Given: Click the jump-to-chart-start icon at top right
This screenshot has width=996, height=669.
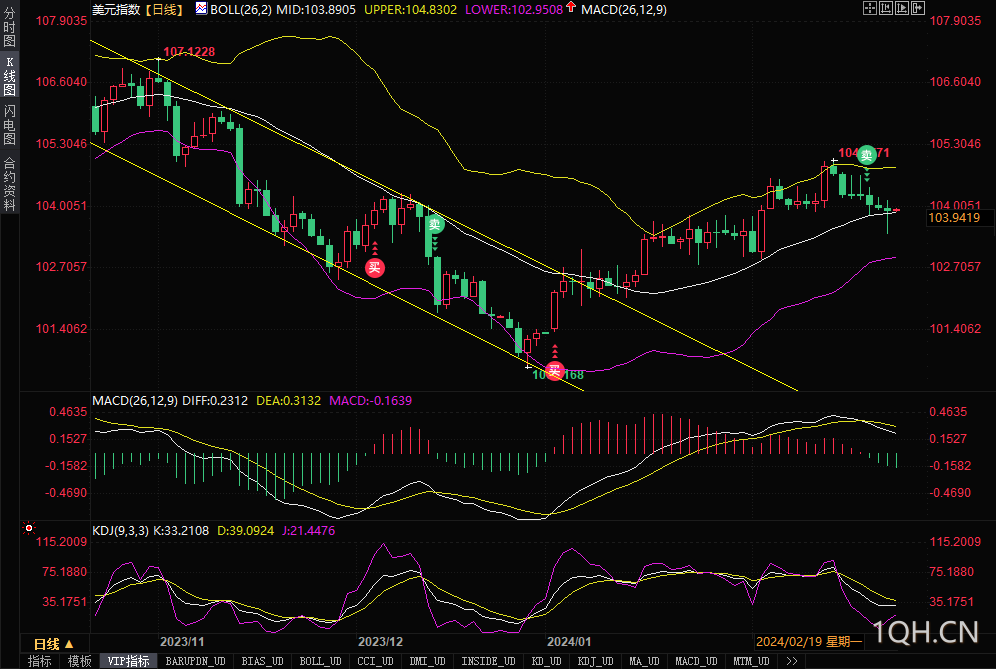Looking at the screenshot, I should [x=885, y=8].
